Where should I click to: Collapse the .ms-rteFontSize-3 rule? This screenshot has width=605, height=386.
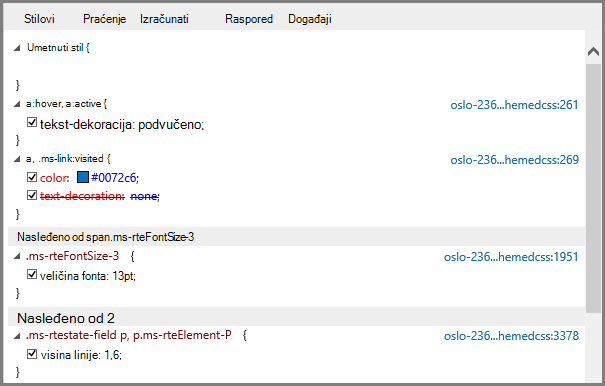pyautogui.click(x=17, y=256)
